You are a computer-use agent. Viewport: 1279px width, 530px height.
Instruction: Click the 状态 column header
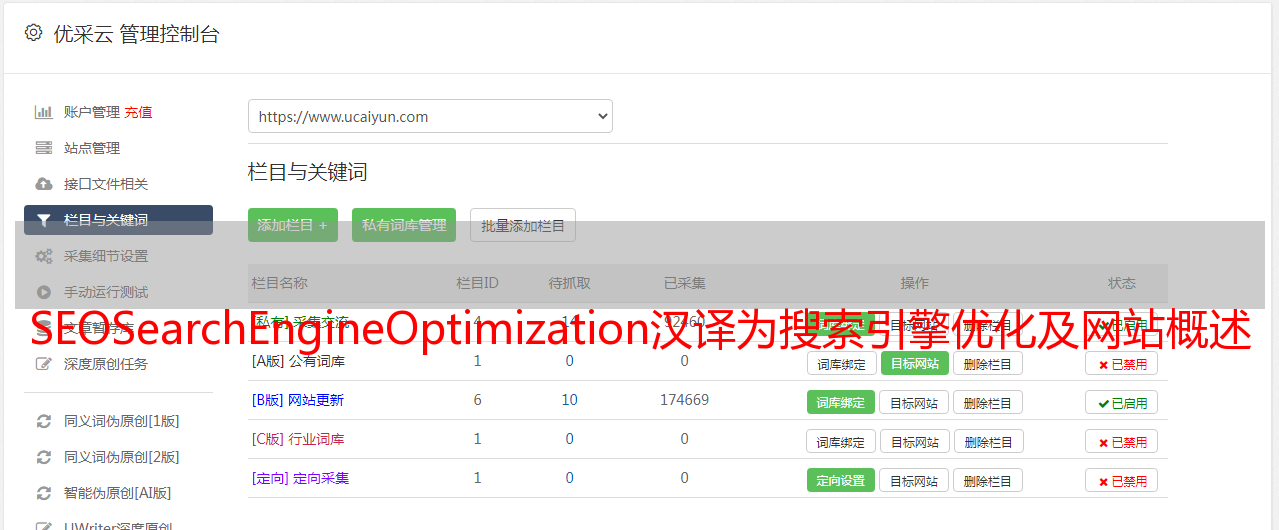[x=1122, y=283]
